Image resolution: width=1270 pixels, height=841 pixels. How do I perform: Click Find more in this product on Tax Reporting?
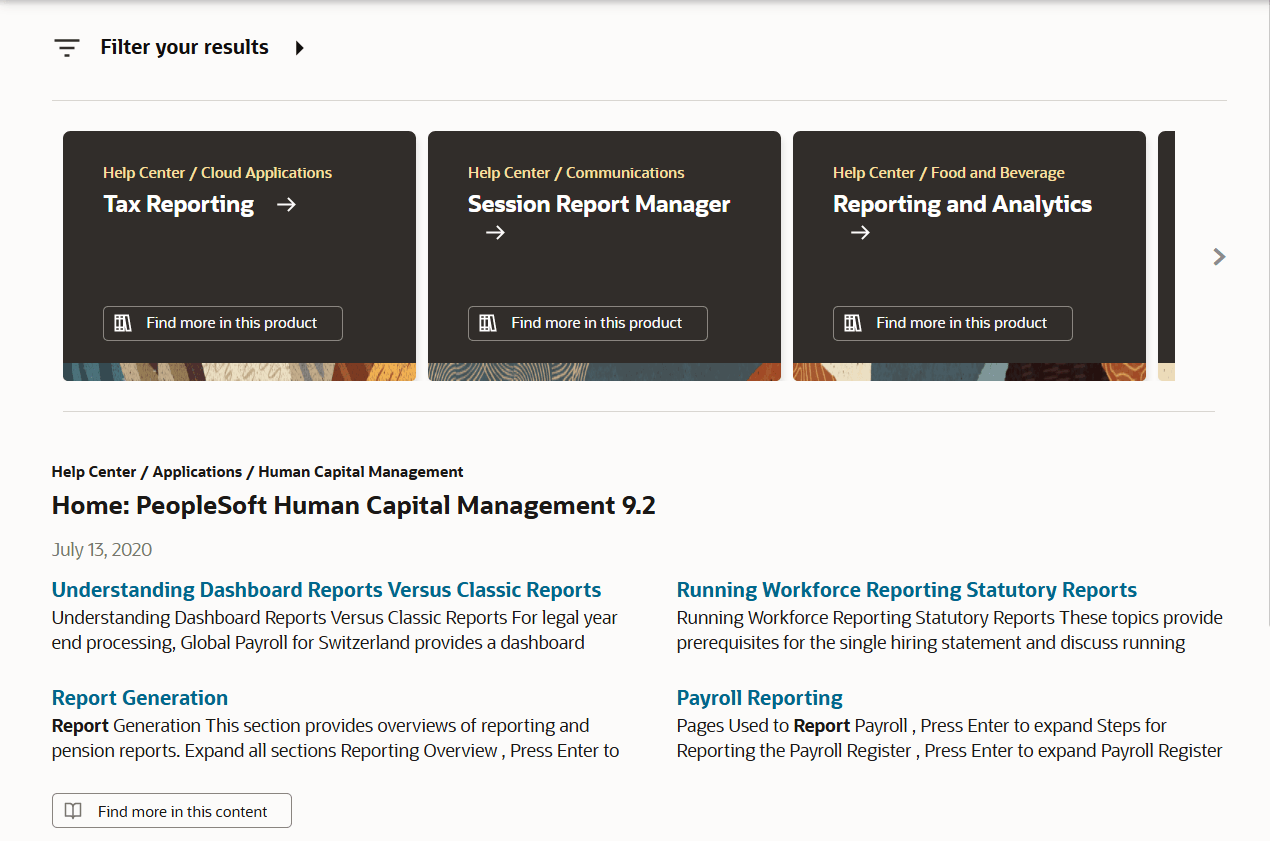(x=222, y=322)
